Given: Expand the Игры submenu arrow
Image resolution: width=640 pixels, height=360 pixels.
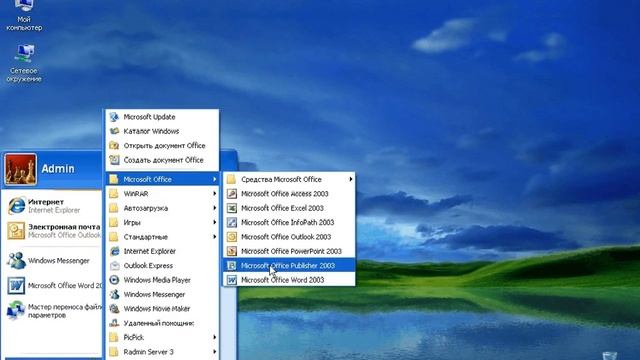Looking at the screenshot, I should (214, 222).
